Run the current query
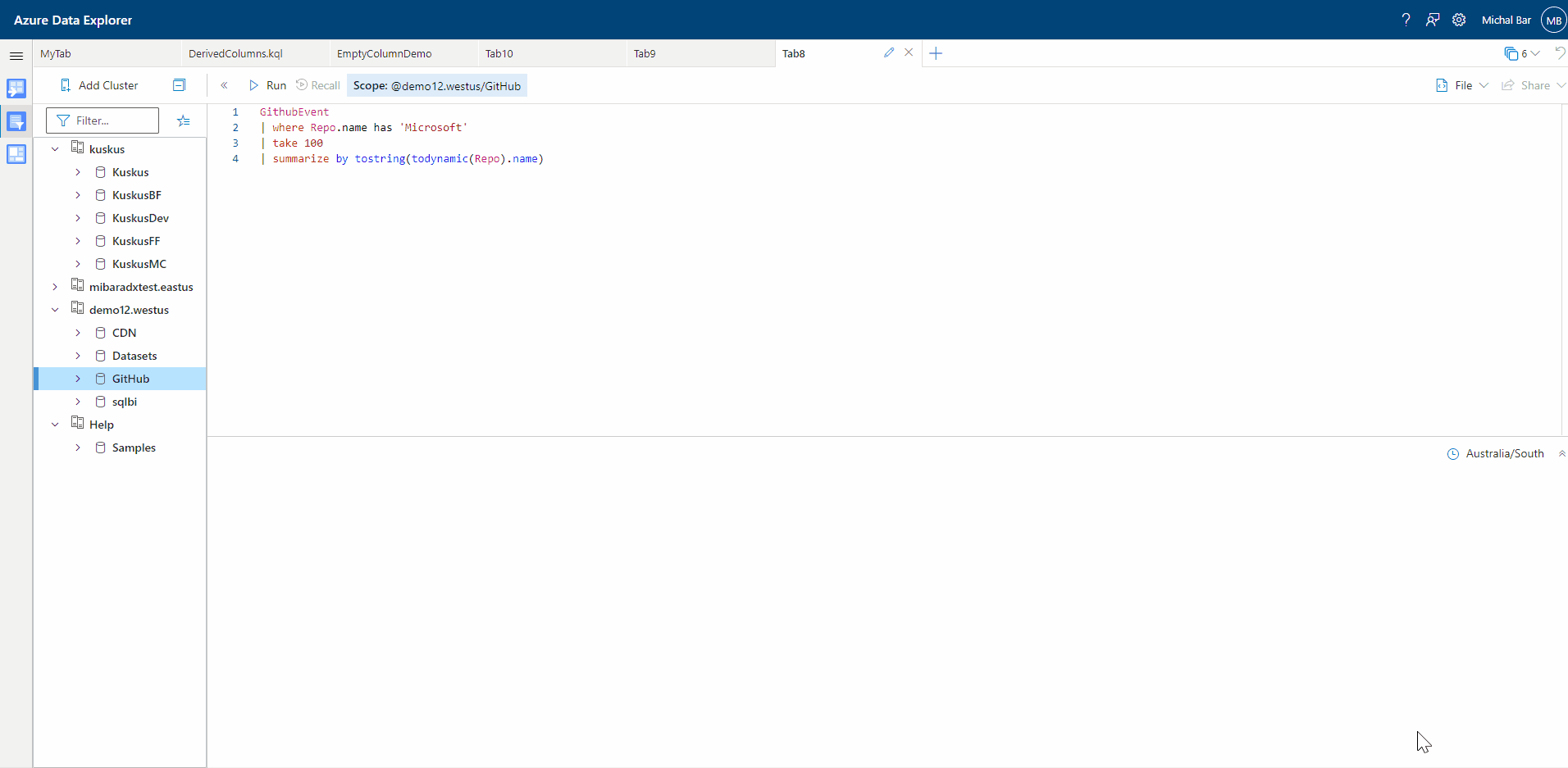This screenshot has height=768, width=1568. tap(267, 85)
